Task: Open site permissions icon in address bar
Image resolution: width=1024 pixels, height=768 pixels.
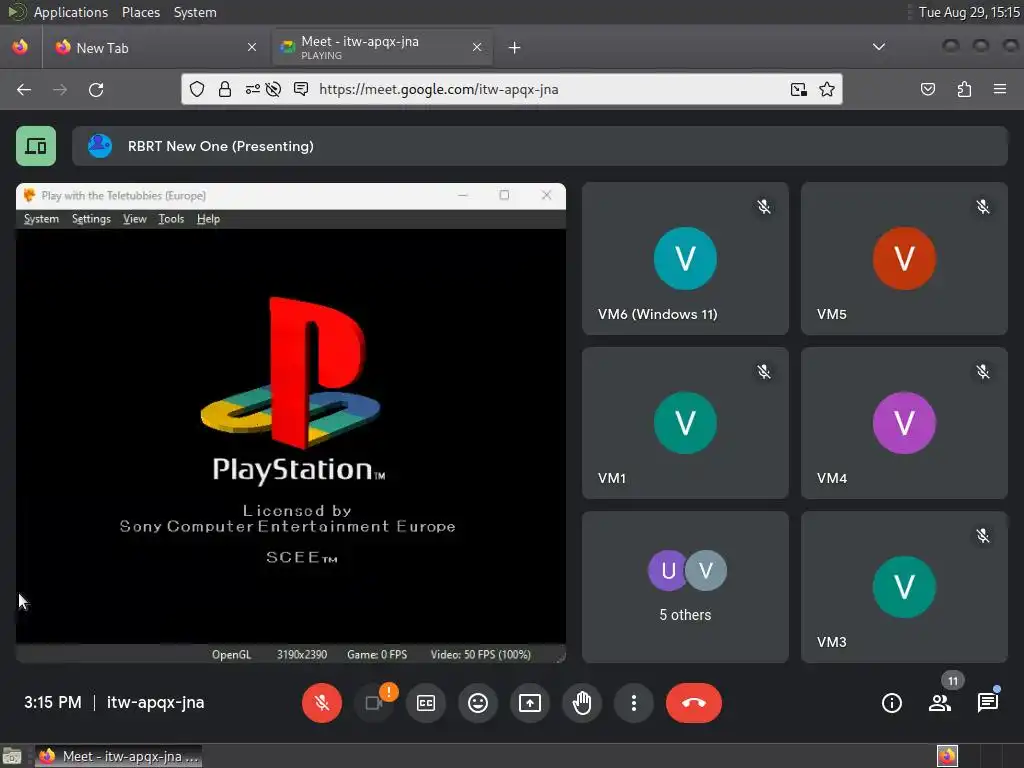Action: (x=253, y=89)
